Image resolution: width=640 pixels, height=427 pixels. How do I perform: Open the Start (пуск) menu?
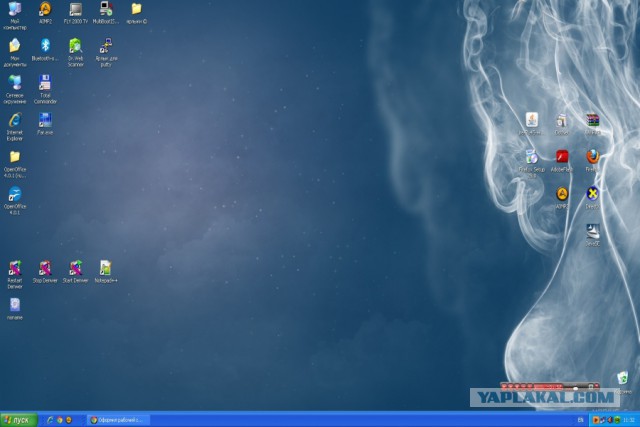coord(19,420)
